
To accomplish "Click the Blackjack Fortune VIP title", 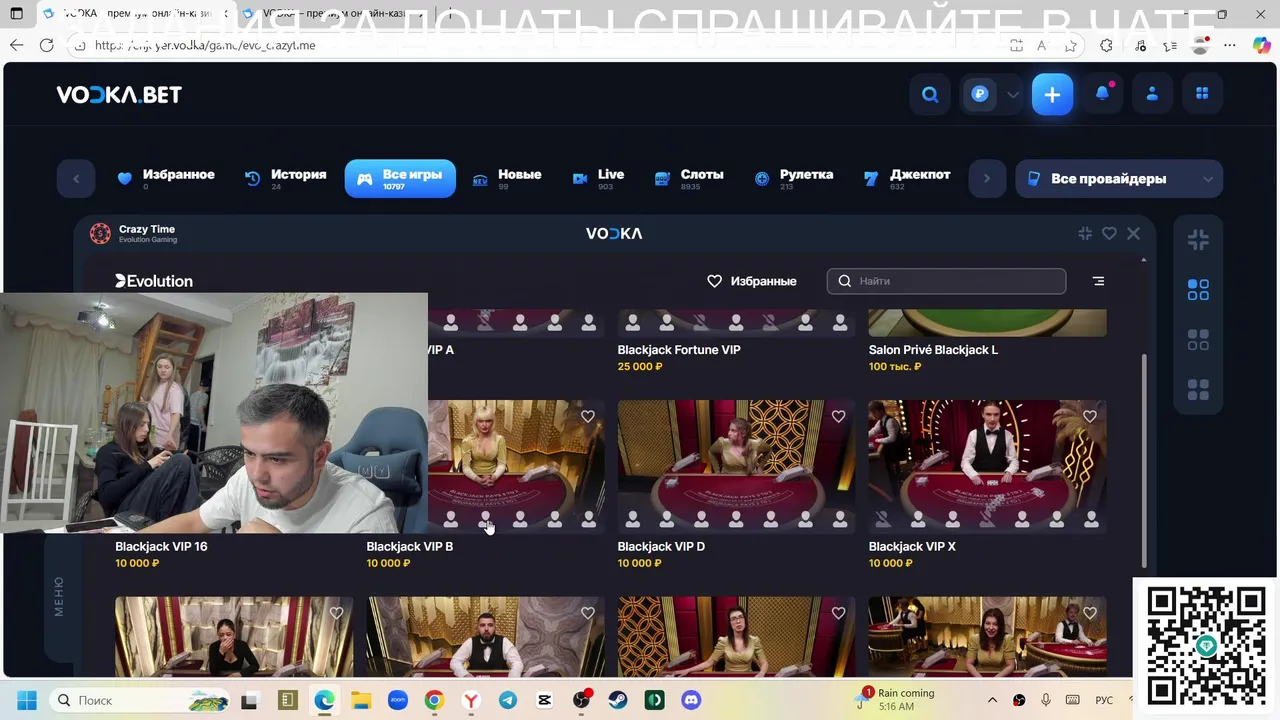I will click(679, 350).
